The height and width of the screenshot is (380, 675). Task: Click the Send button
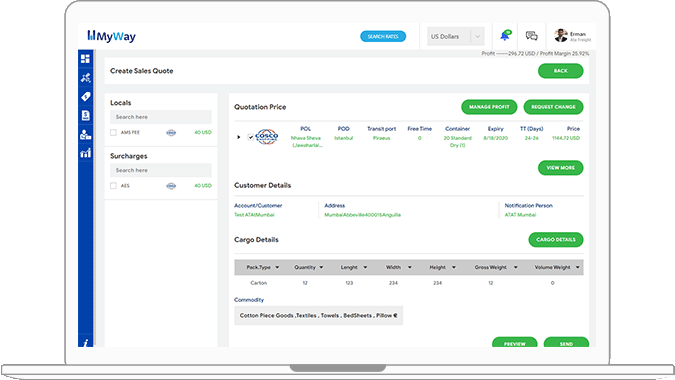pyautogui.click(x=566, y=343)
